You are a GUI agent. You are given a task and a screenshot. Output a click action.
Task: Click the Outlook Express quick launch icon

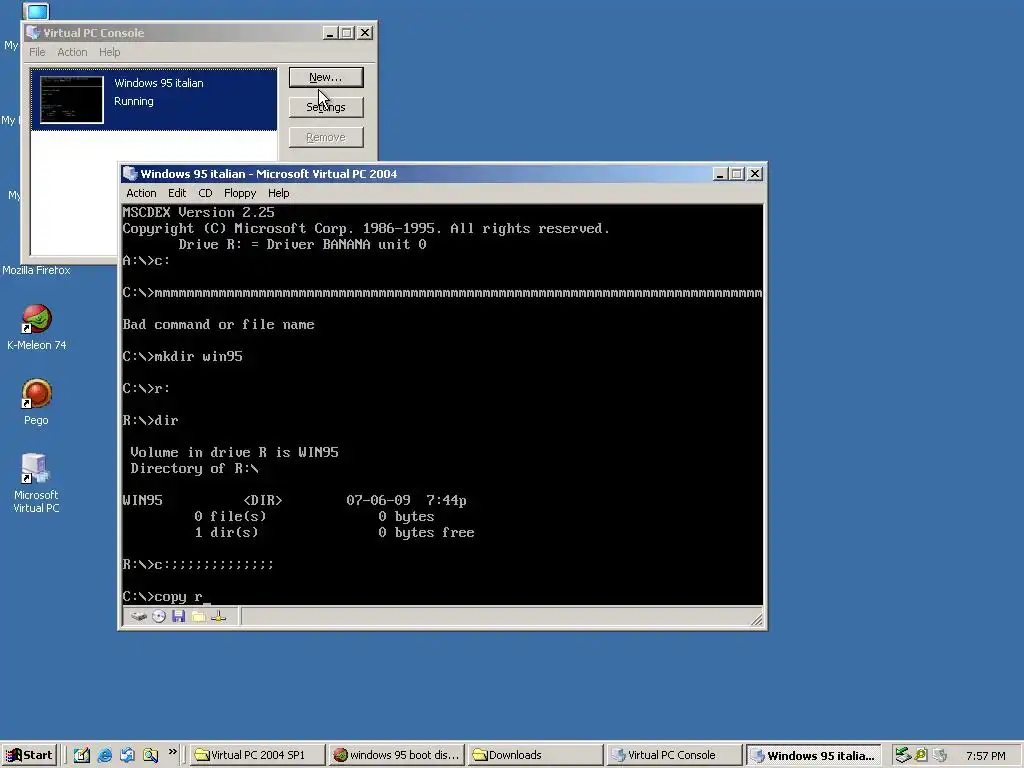point(127,755)
